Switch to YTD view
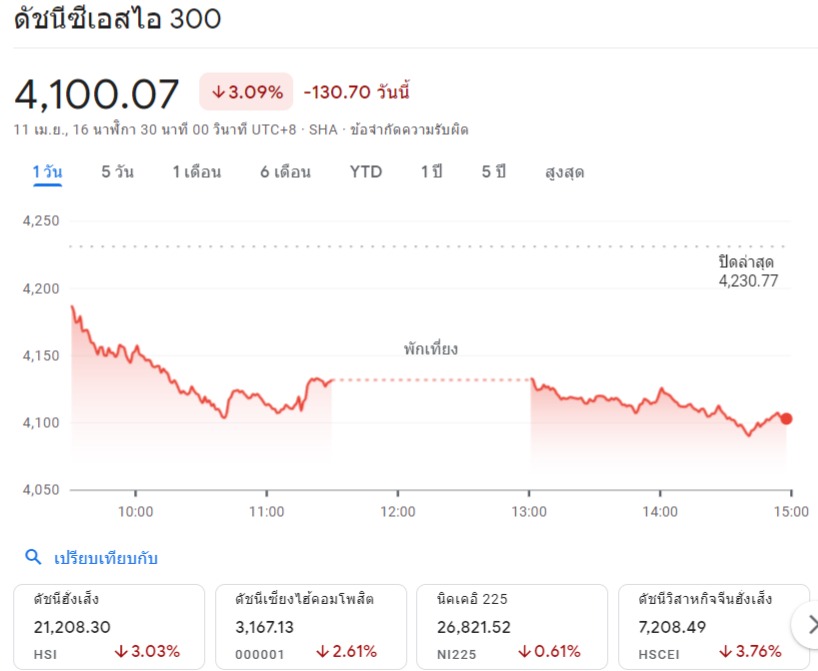Screen dimensions: 818x671 (366, 172)
